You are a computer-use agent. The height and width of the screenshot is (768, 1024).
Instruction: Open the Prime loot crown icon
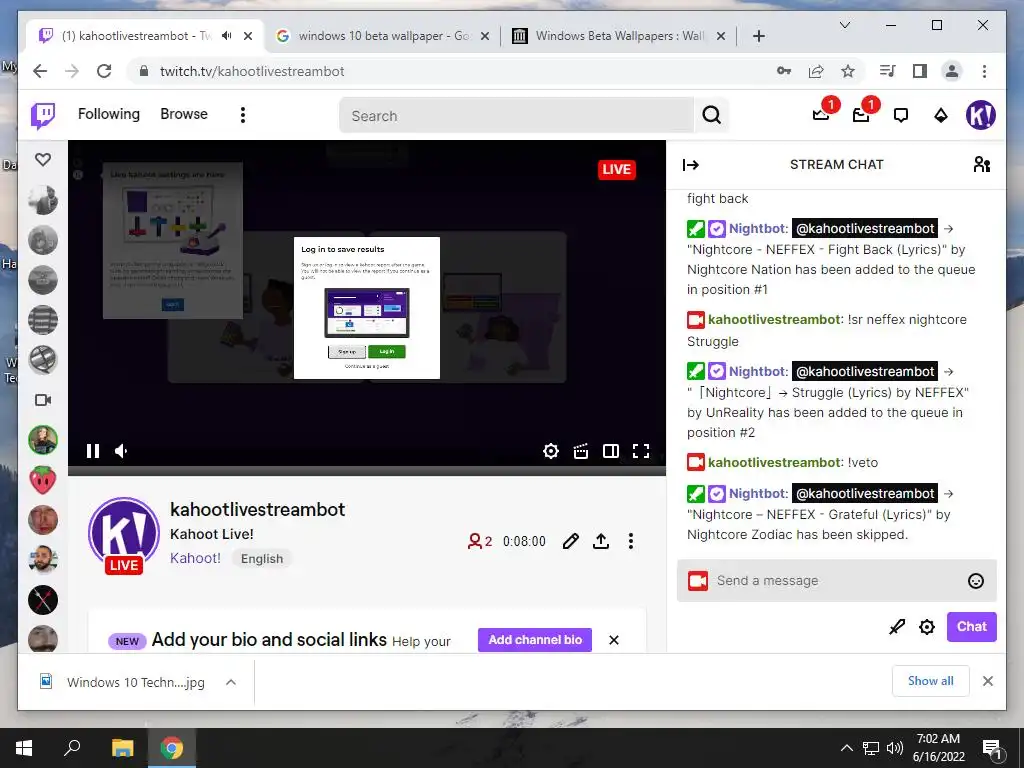[x=821, y=115]
